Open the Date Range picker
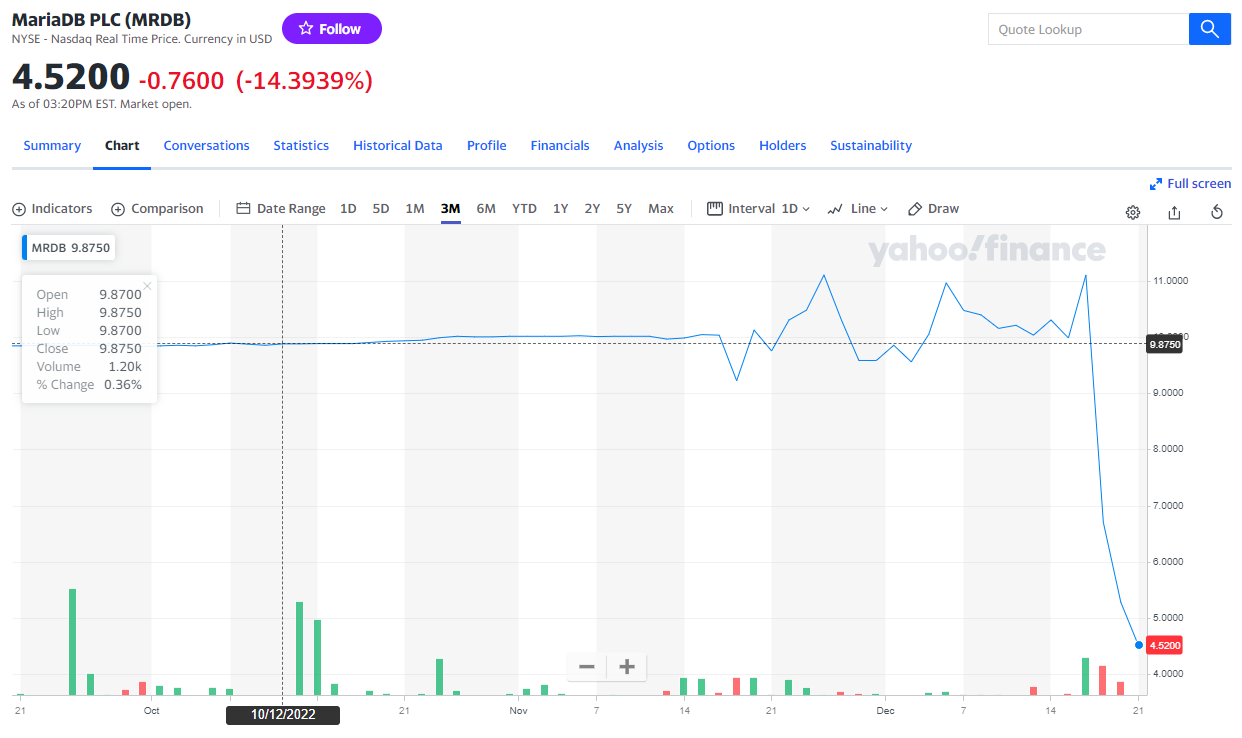This screenshot has height=738, width=1242. click(281, 209)
